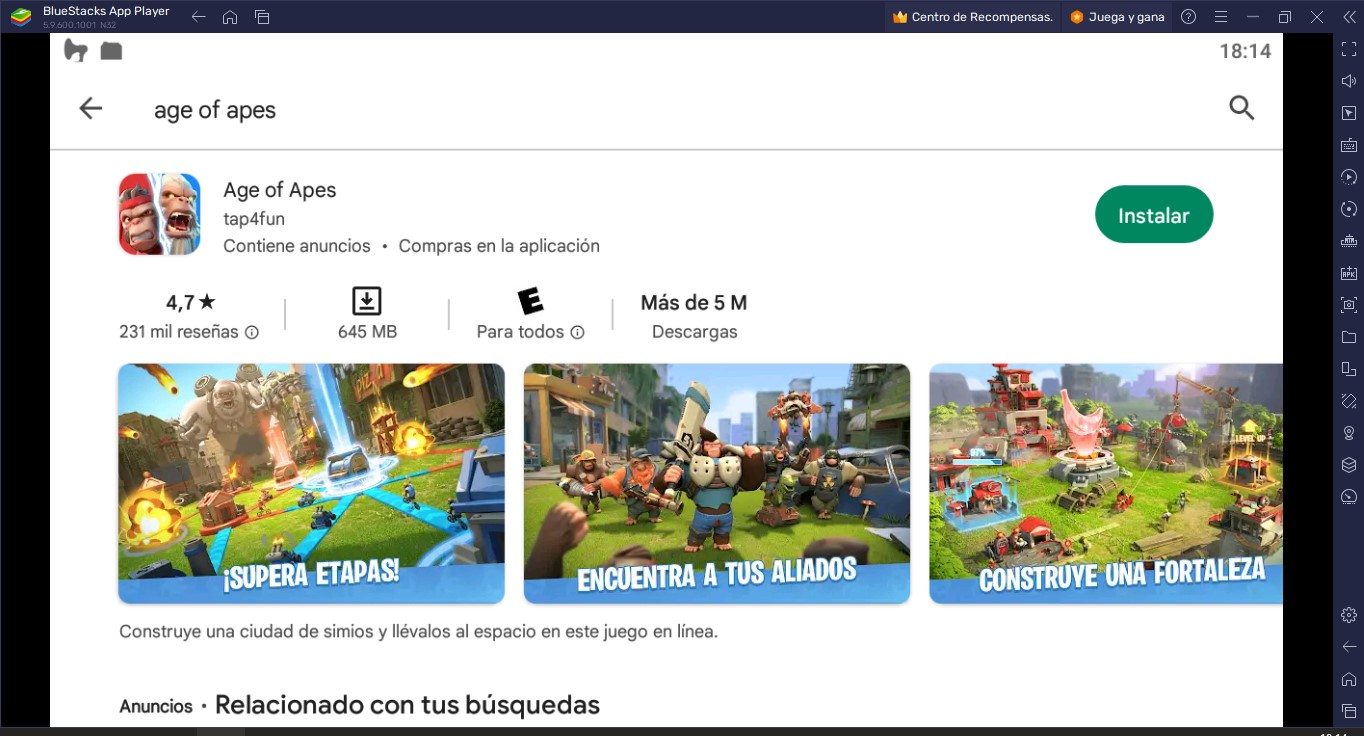Click the sidebar recent apps icon
Viewport: 1364px width, 736px height.
(x=1349, y=710)
